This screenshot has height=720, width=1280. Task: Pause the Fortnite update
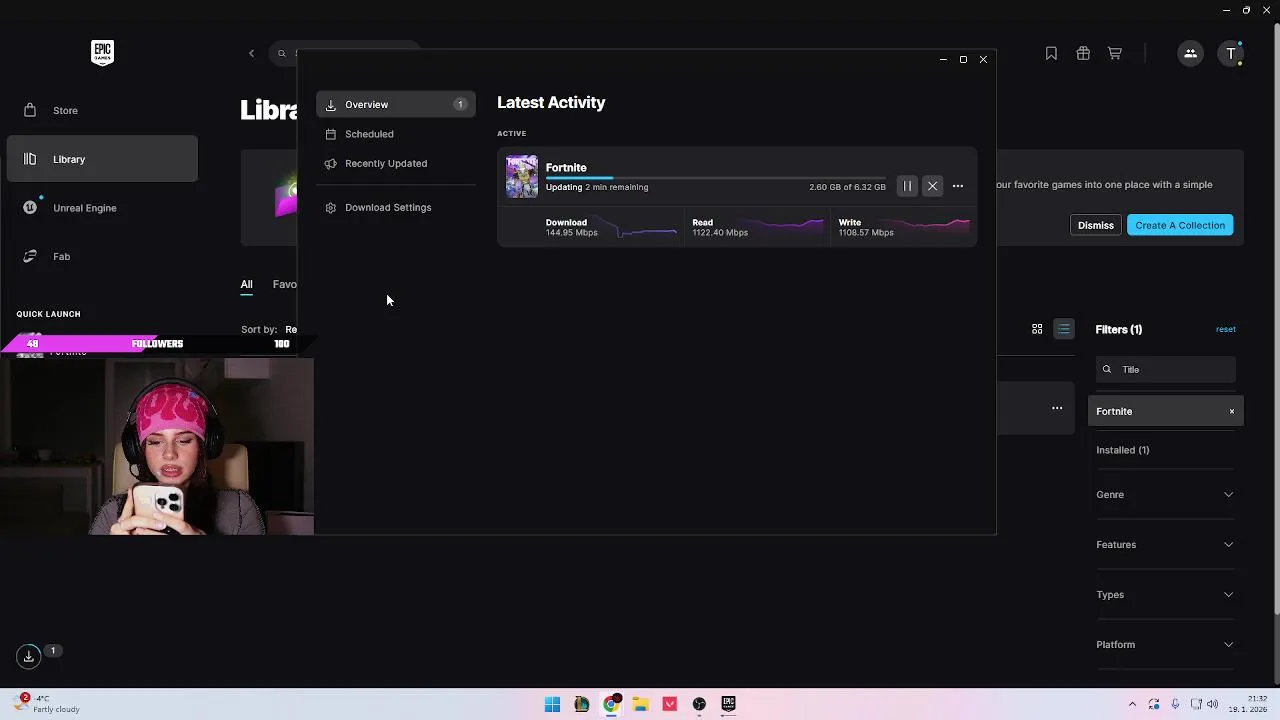907,186
